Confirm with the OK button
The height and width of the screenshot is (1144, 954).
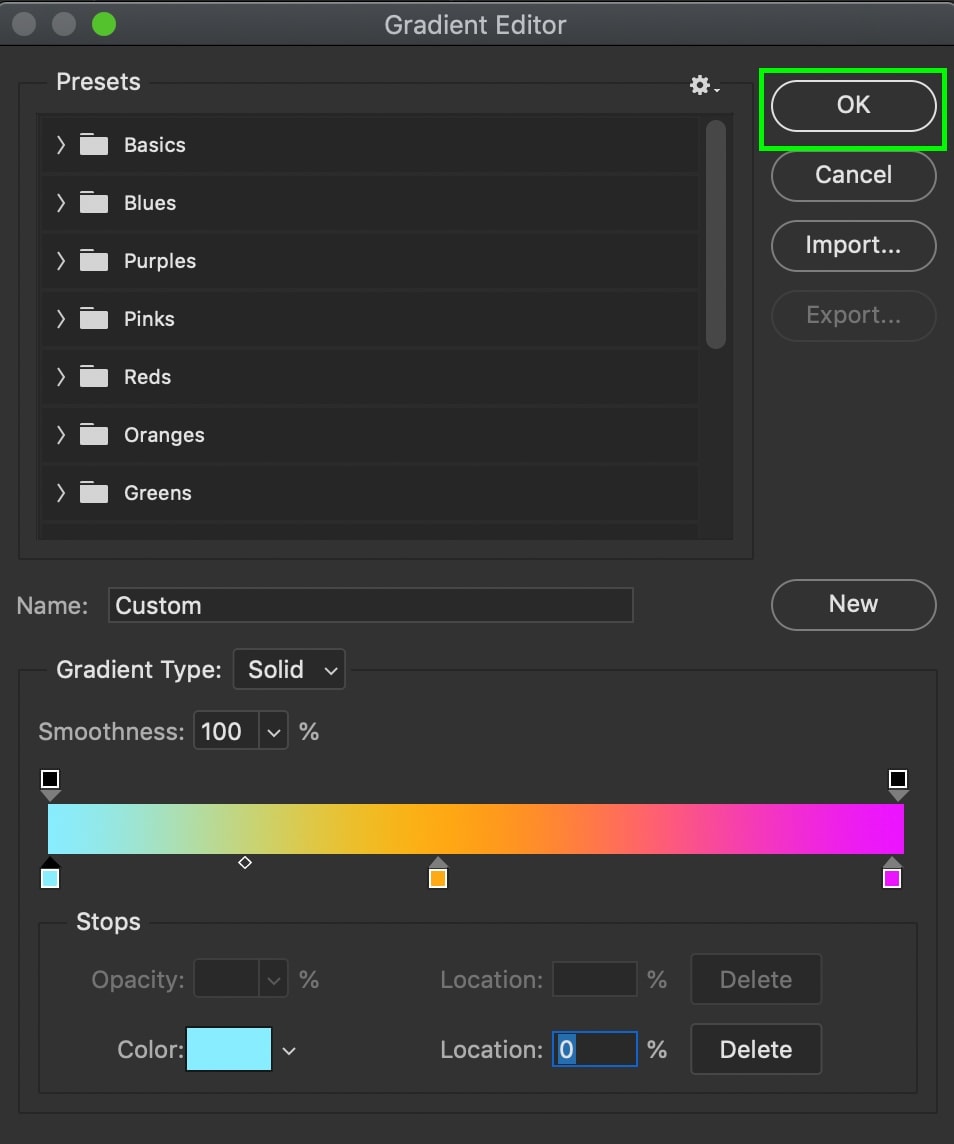(853, 105)
